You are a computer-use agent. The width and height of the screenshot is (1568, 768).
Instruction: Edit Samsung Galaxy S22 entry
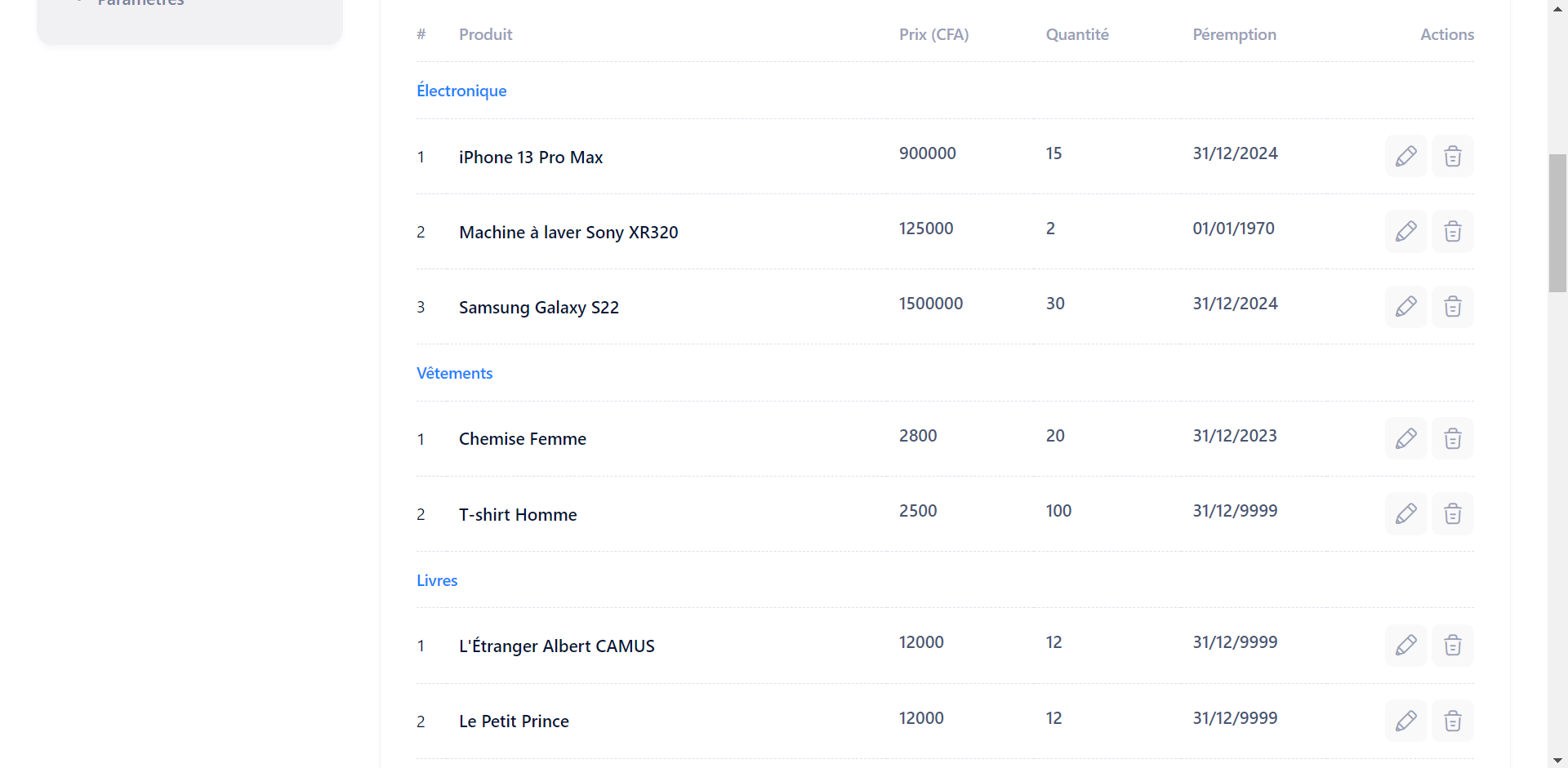(1405, 306)
